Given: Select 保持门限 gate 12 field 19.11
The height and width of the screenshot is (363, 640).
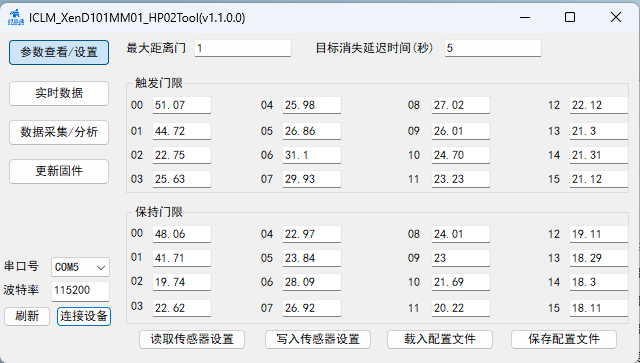Looking at the screenshot, I should [599, 234].
